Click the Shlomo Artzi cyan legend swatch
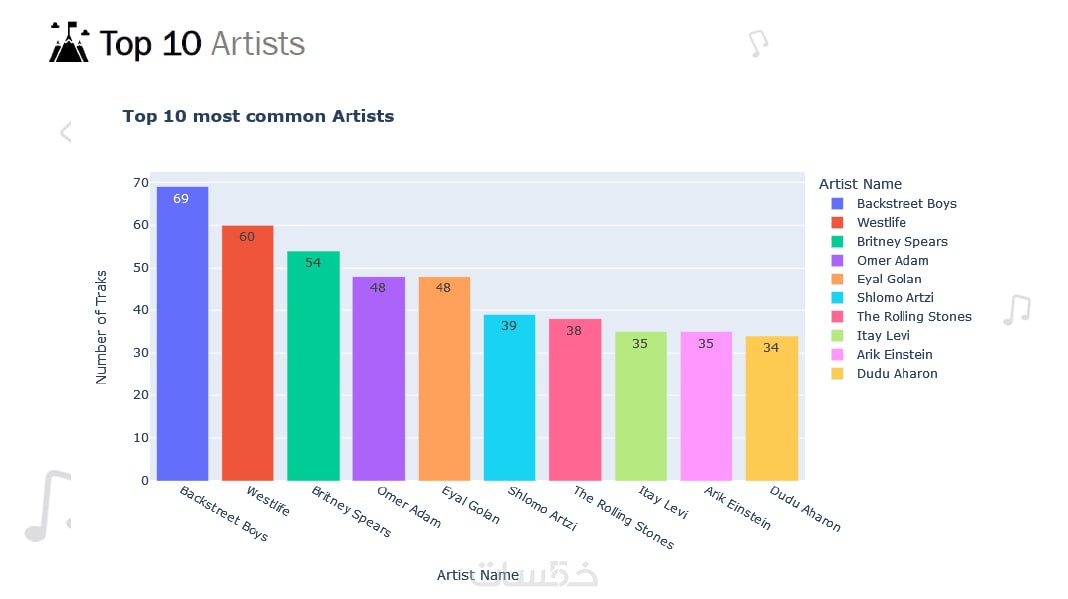This screenshot has height=599, width=1068. tap(837, 298)
